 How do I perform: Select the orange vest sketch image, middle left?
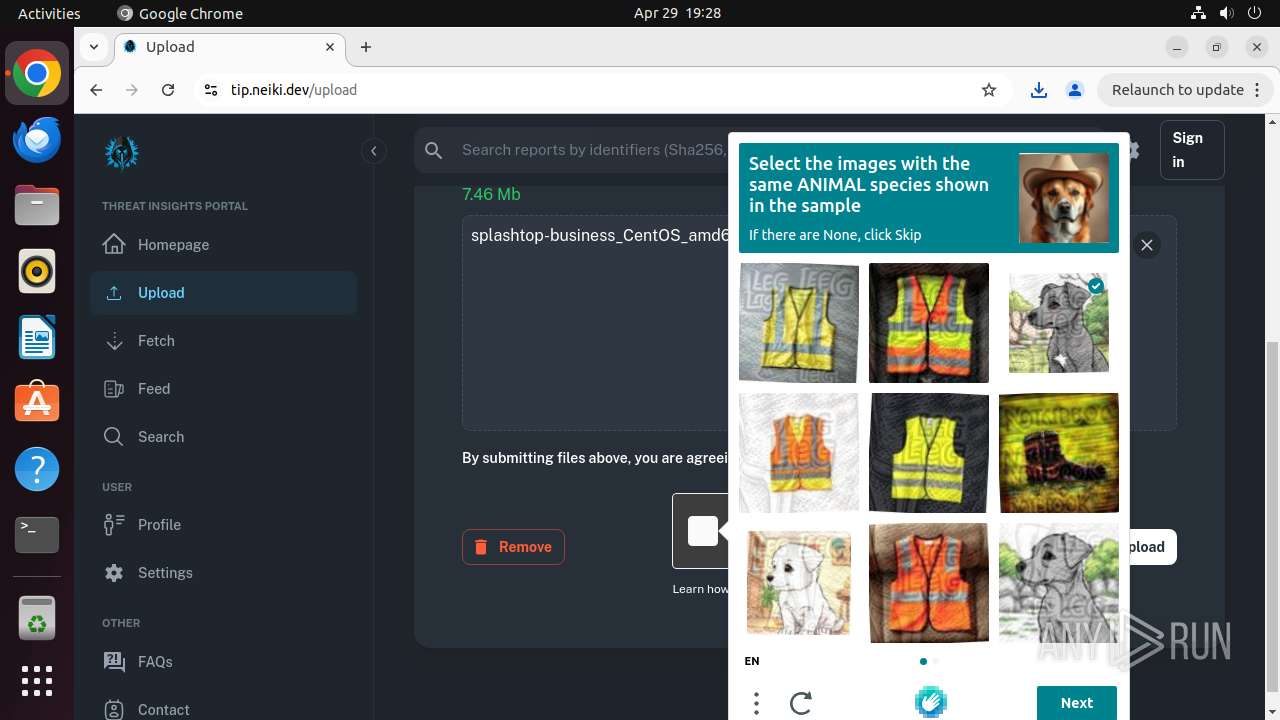tap(799, 453)
